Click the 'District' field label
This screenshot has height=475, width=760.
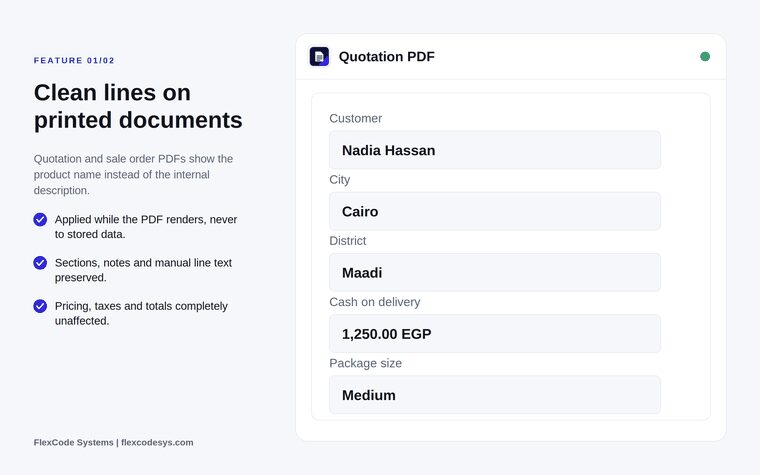[x=348, y=241]
